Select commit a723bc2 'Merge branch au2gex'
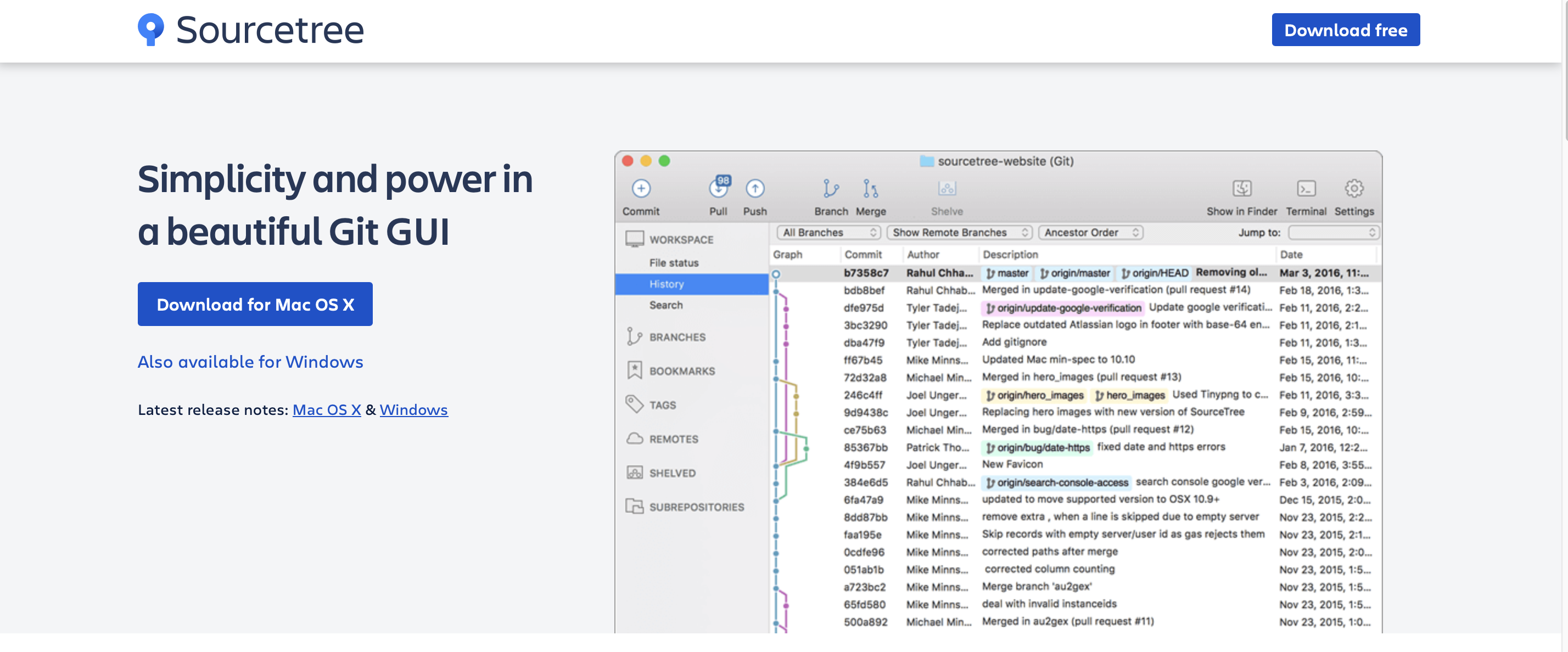1568x652 pixels. (1075, 588)
